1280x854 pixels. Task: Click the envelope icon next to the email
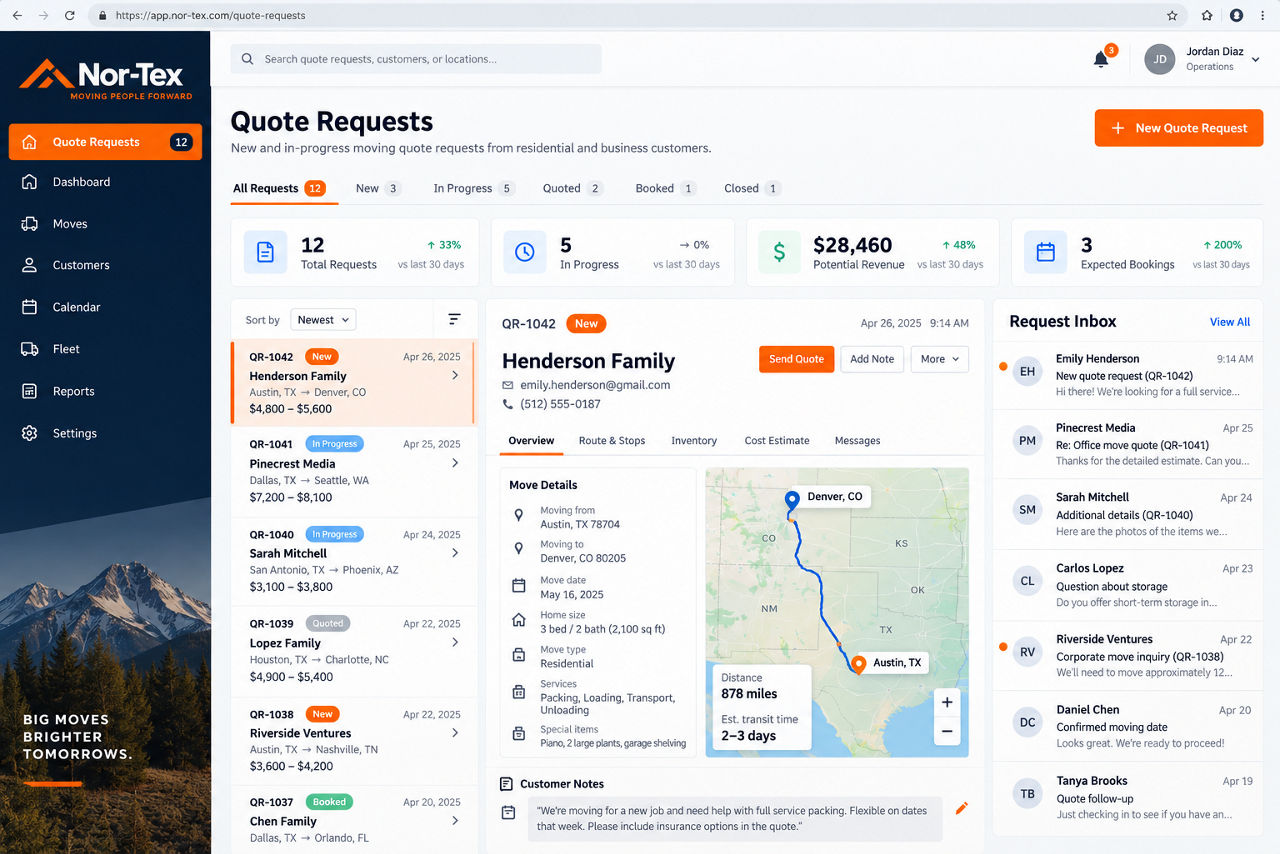point(508,385)
